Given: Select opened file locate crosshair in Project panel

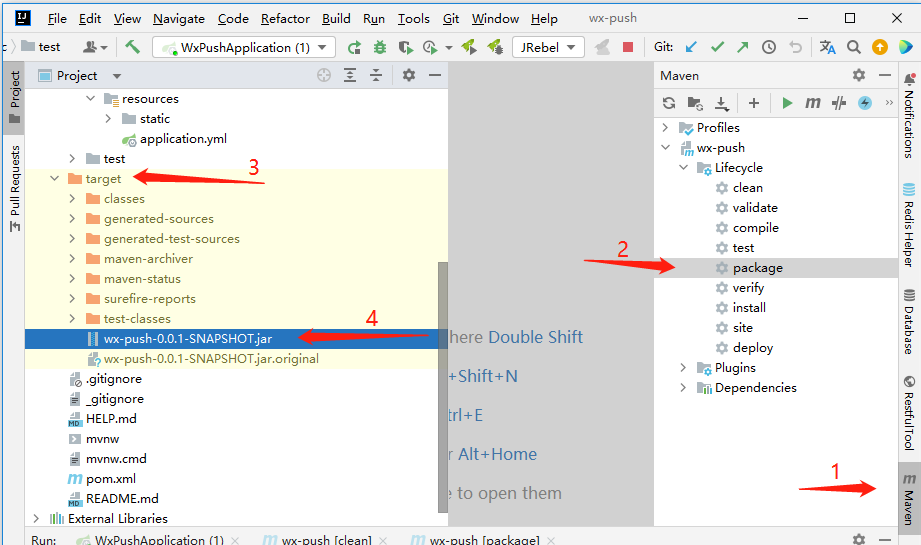Looking at the screenshot, I should coord(324,75).
